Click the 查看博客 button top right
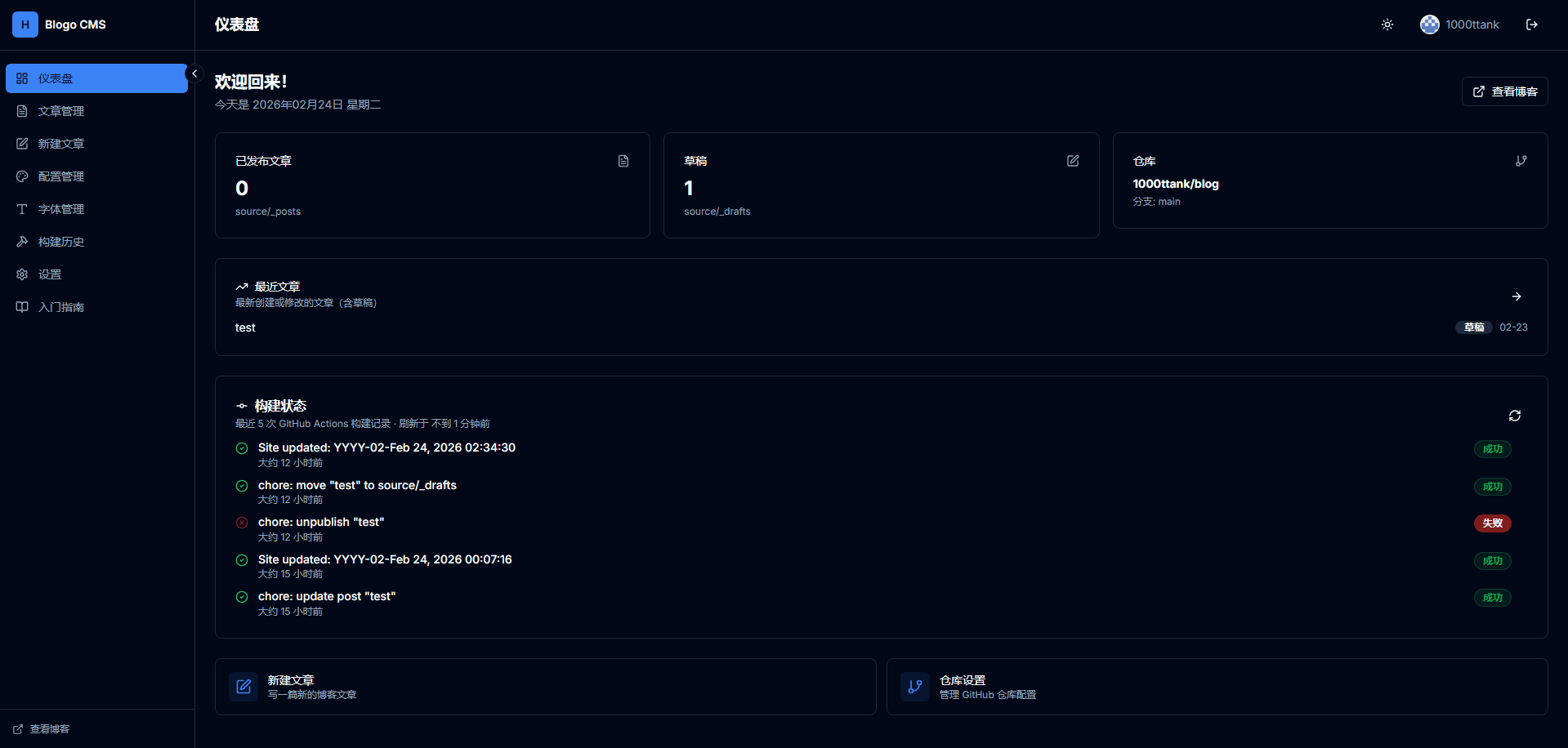 [x=1504, y=91]
